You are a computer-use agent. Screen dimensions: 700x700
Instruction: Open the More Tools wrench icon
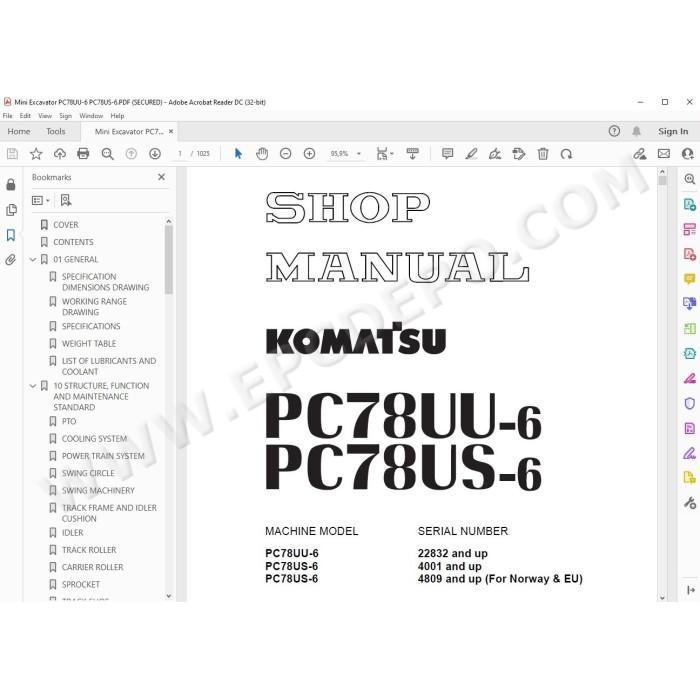690,503
